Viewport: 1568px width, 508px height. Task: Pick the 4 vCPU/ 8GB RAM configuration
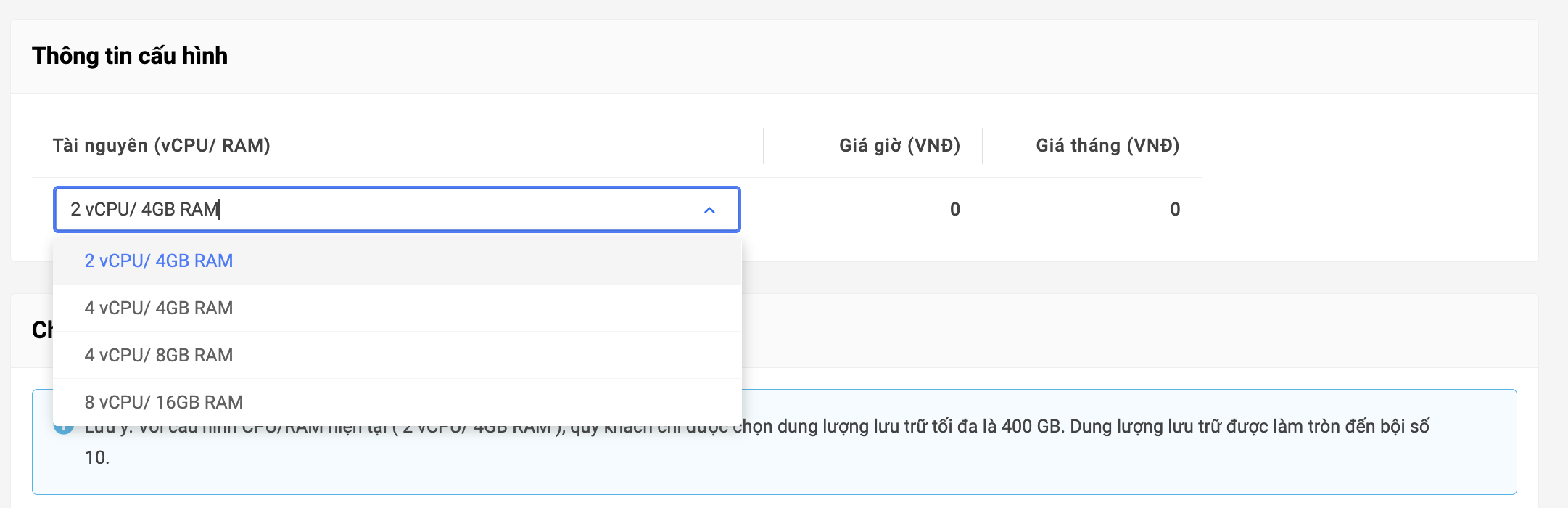coord(158,356)
